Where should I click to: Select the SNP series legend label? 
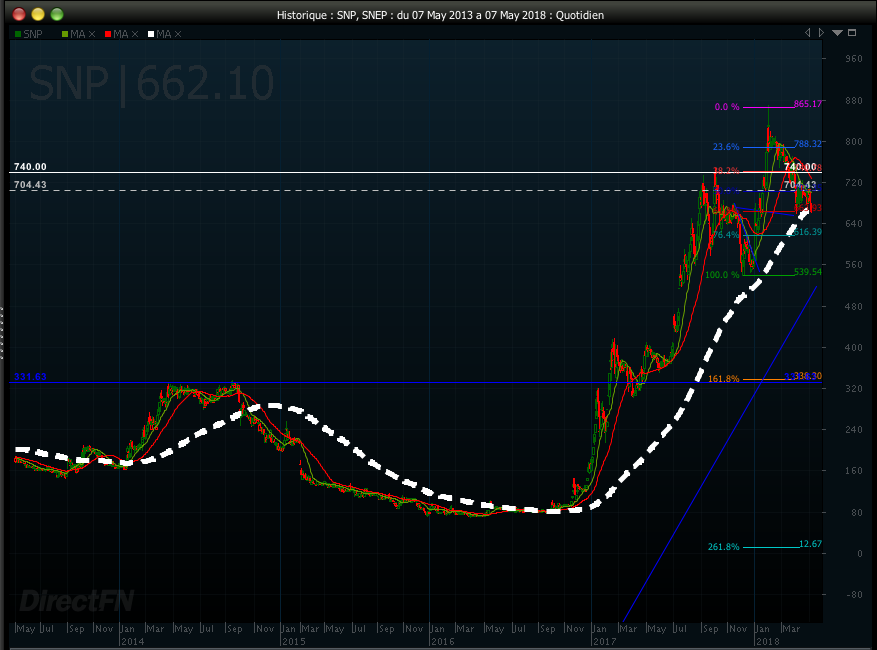[33, 34]
